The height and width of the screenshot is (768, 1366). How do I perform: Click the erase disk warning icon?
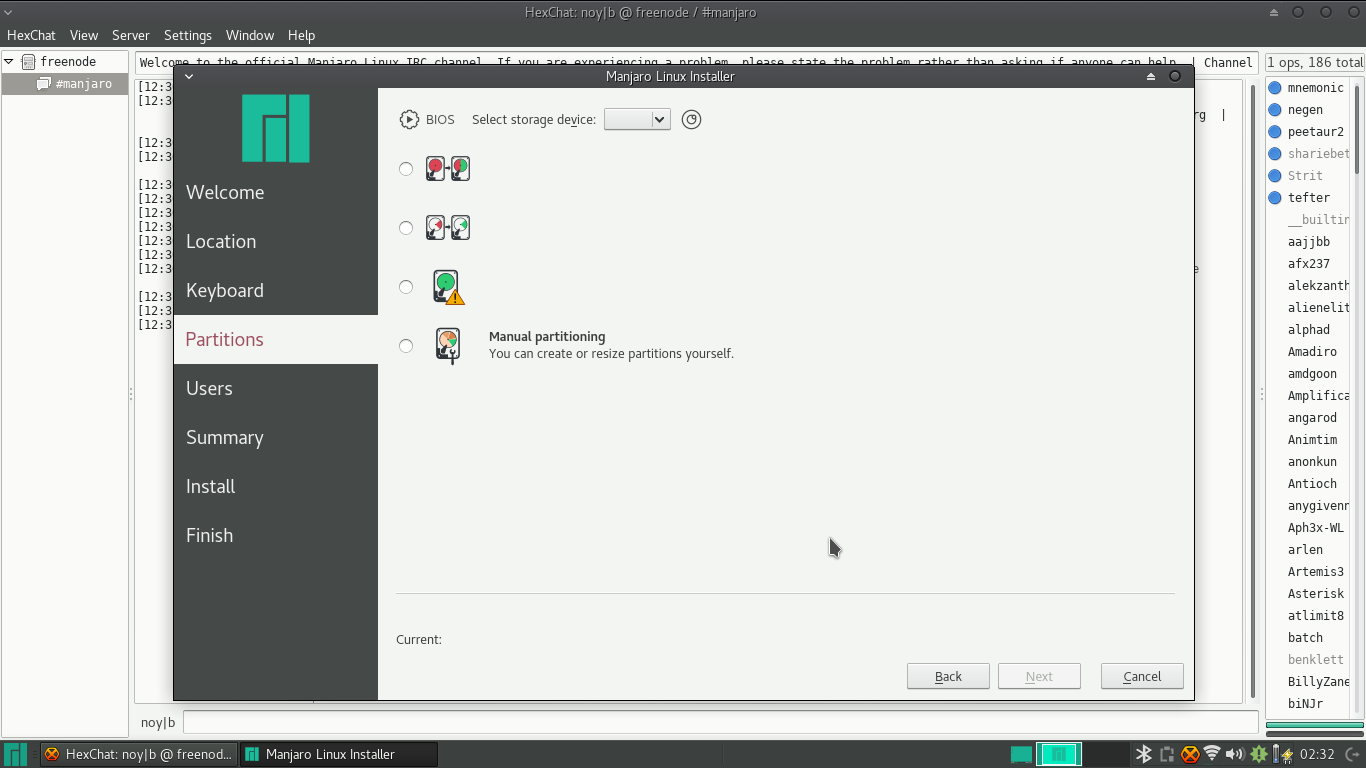click(448, 287)
